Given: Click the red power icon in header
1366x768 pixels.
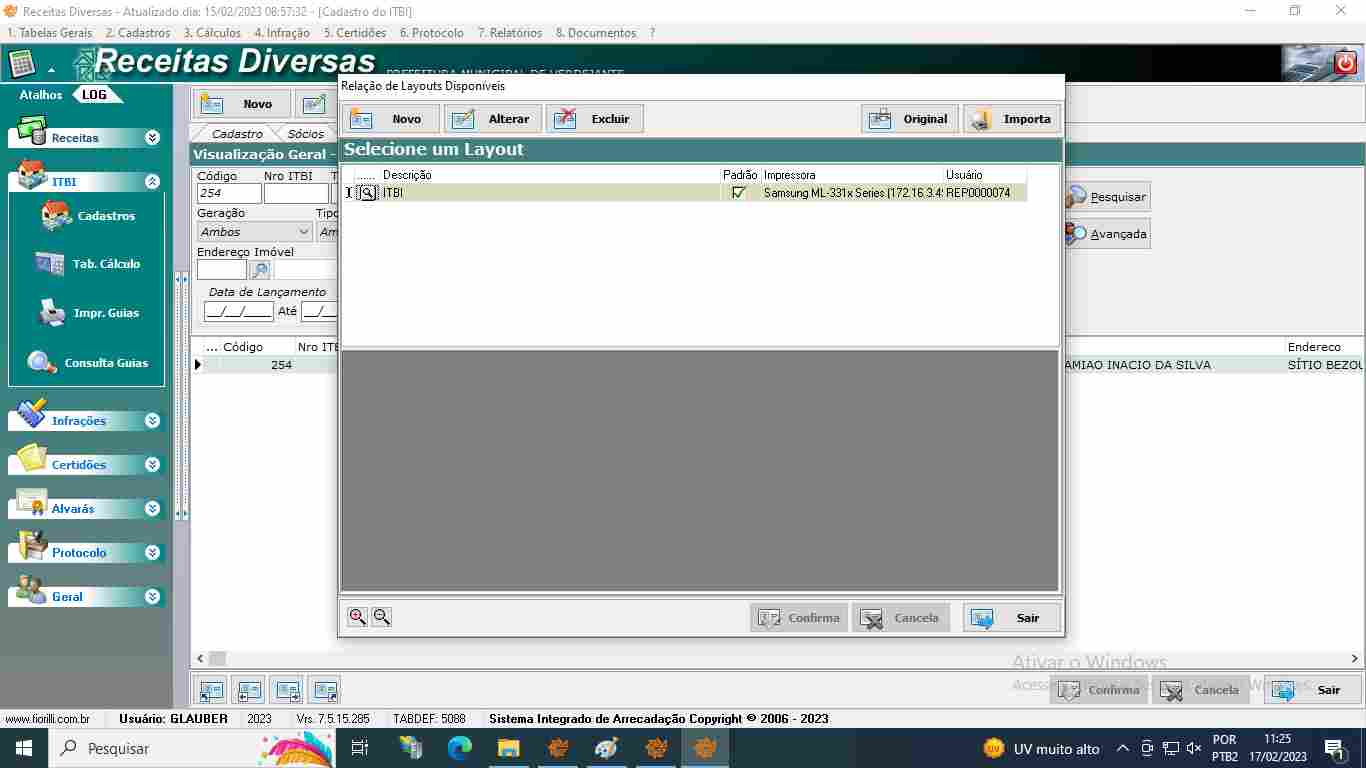Looking at the screenshot, I should 1345,64.
